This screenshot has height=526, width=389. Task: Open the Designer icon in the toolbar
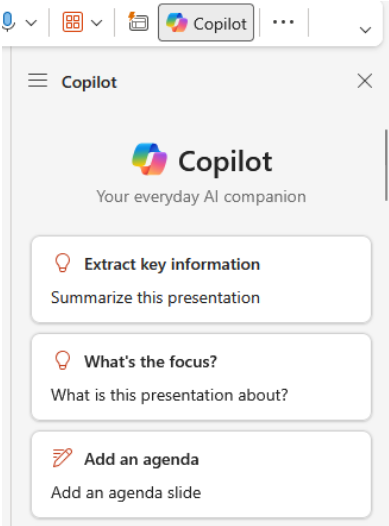click(x=138, y=21)
